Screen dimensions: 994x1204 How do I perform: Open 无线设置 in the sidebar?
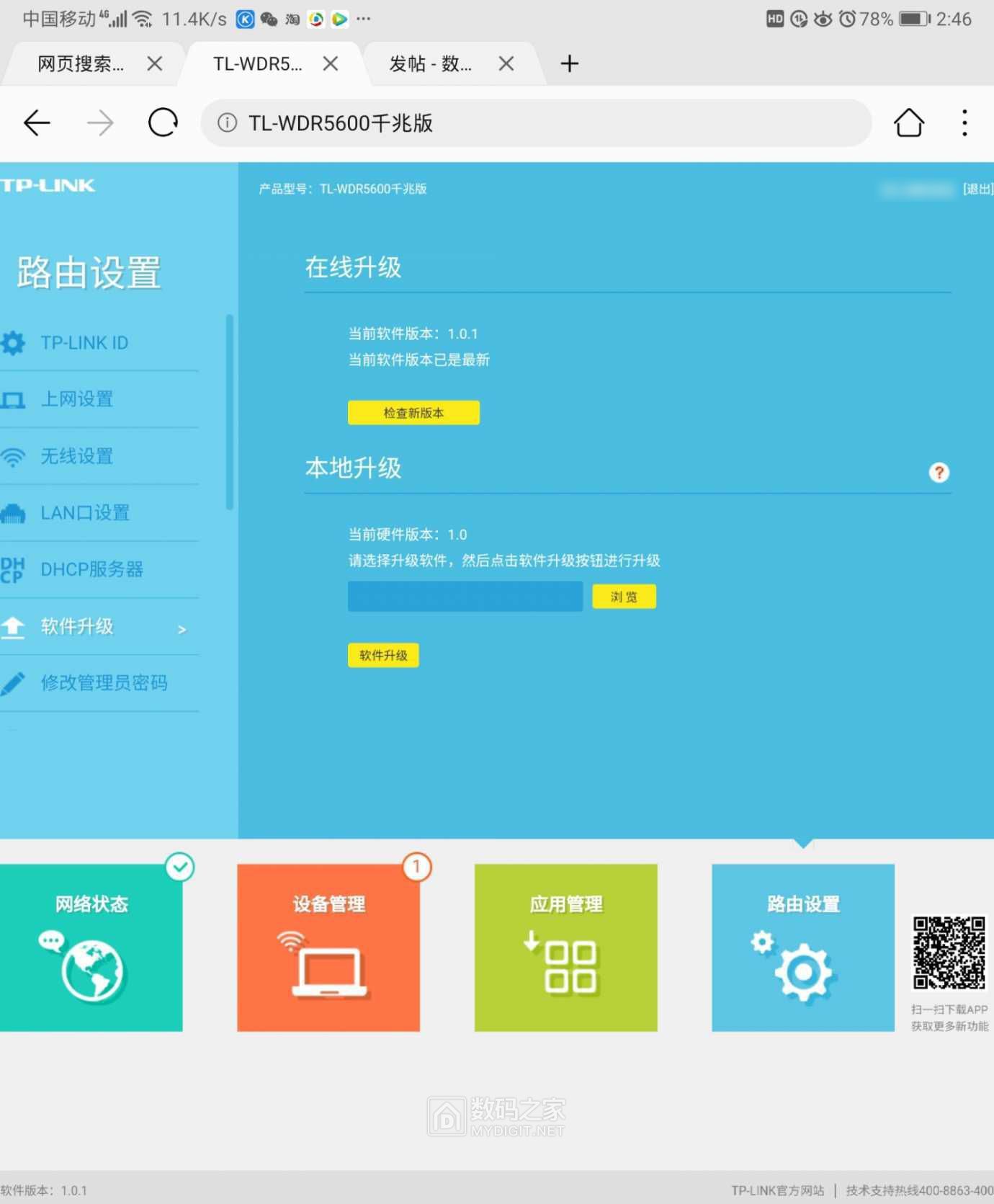pos(77,456)
